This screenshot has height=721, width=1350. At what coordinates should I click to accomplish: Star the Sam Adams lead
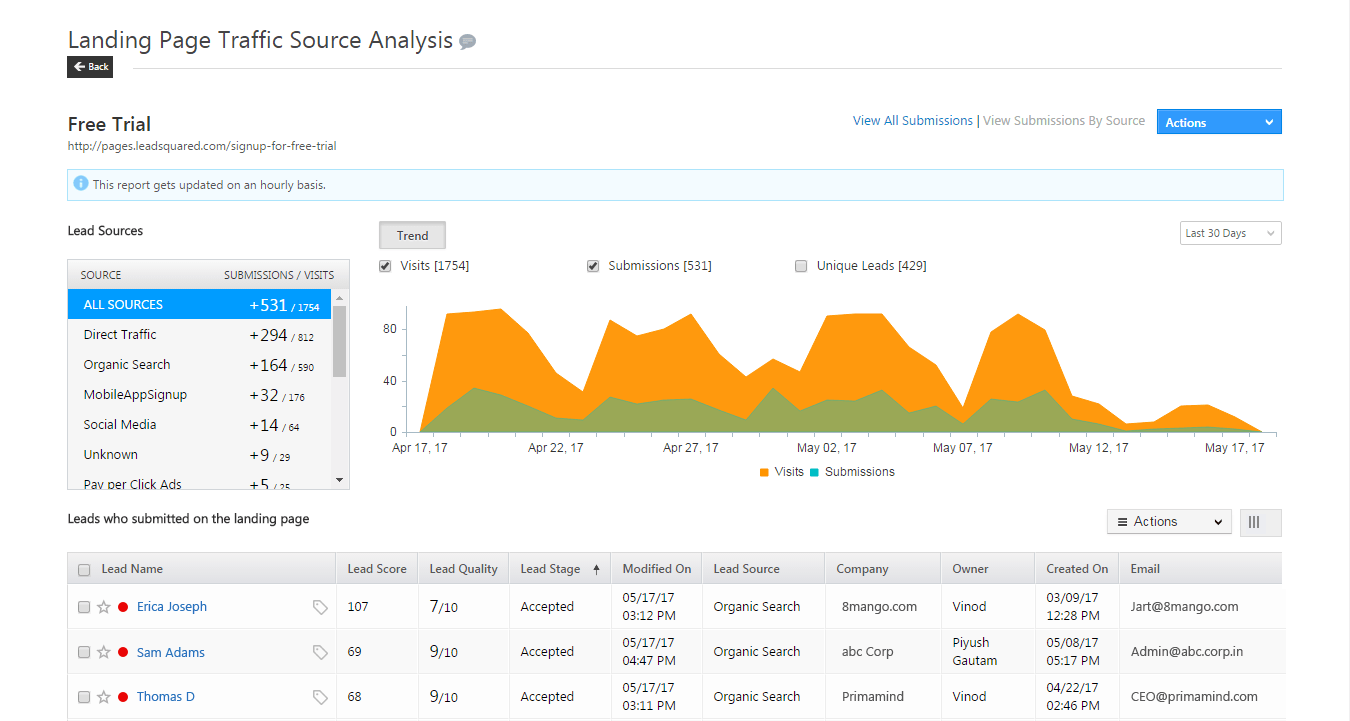103,651
